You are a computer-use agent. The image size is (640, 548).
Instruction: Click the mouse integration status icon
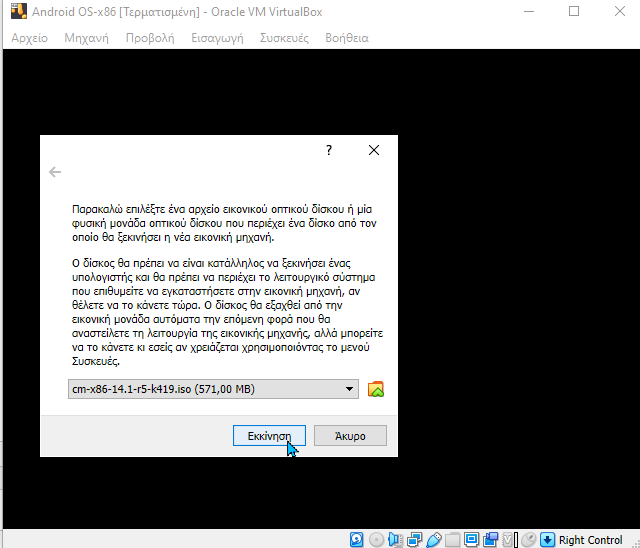point(529,539)
